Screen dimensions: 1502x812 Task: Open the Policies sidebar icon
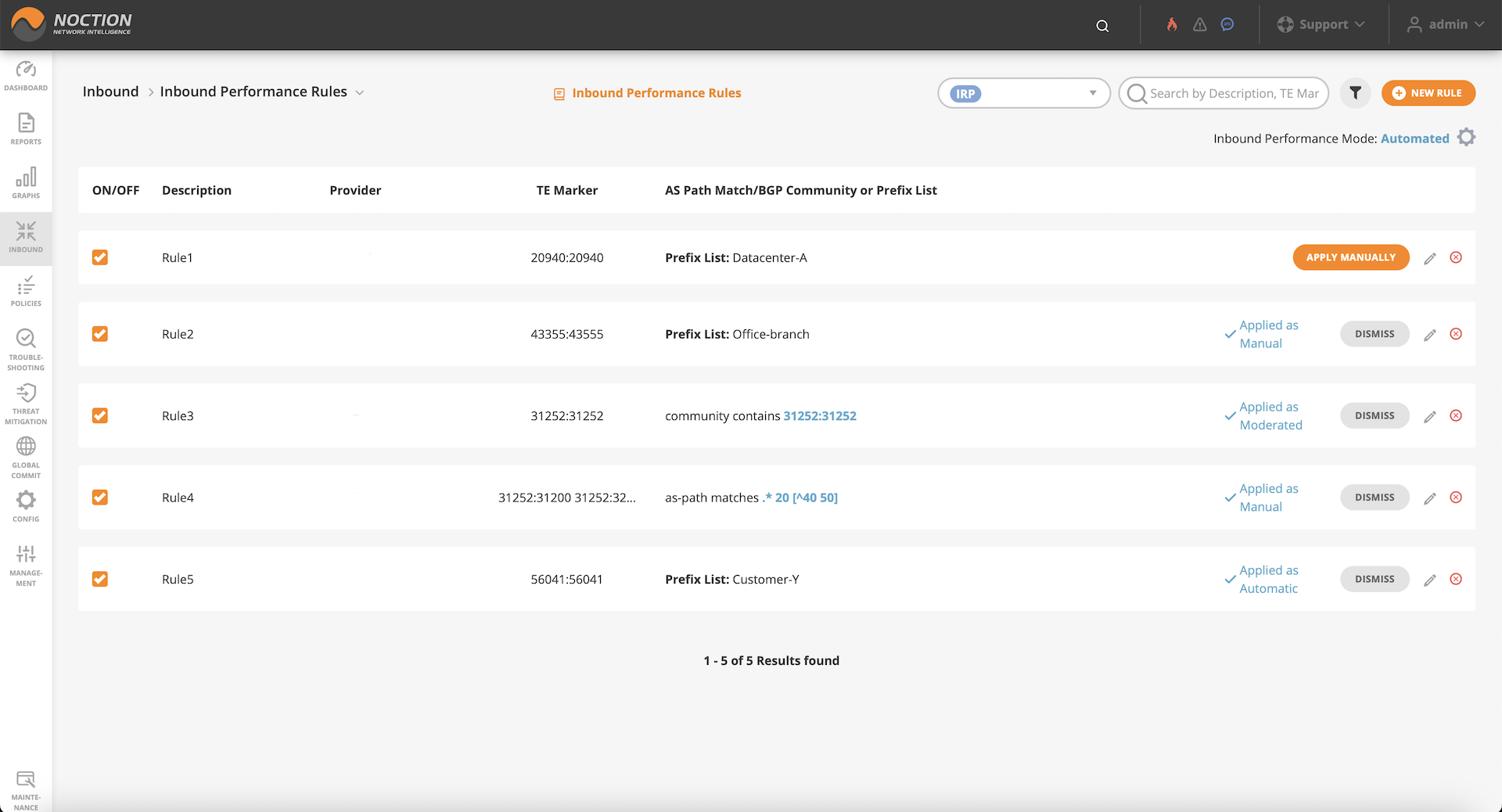(26, 291)
